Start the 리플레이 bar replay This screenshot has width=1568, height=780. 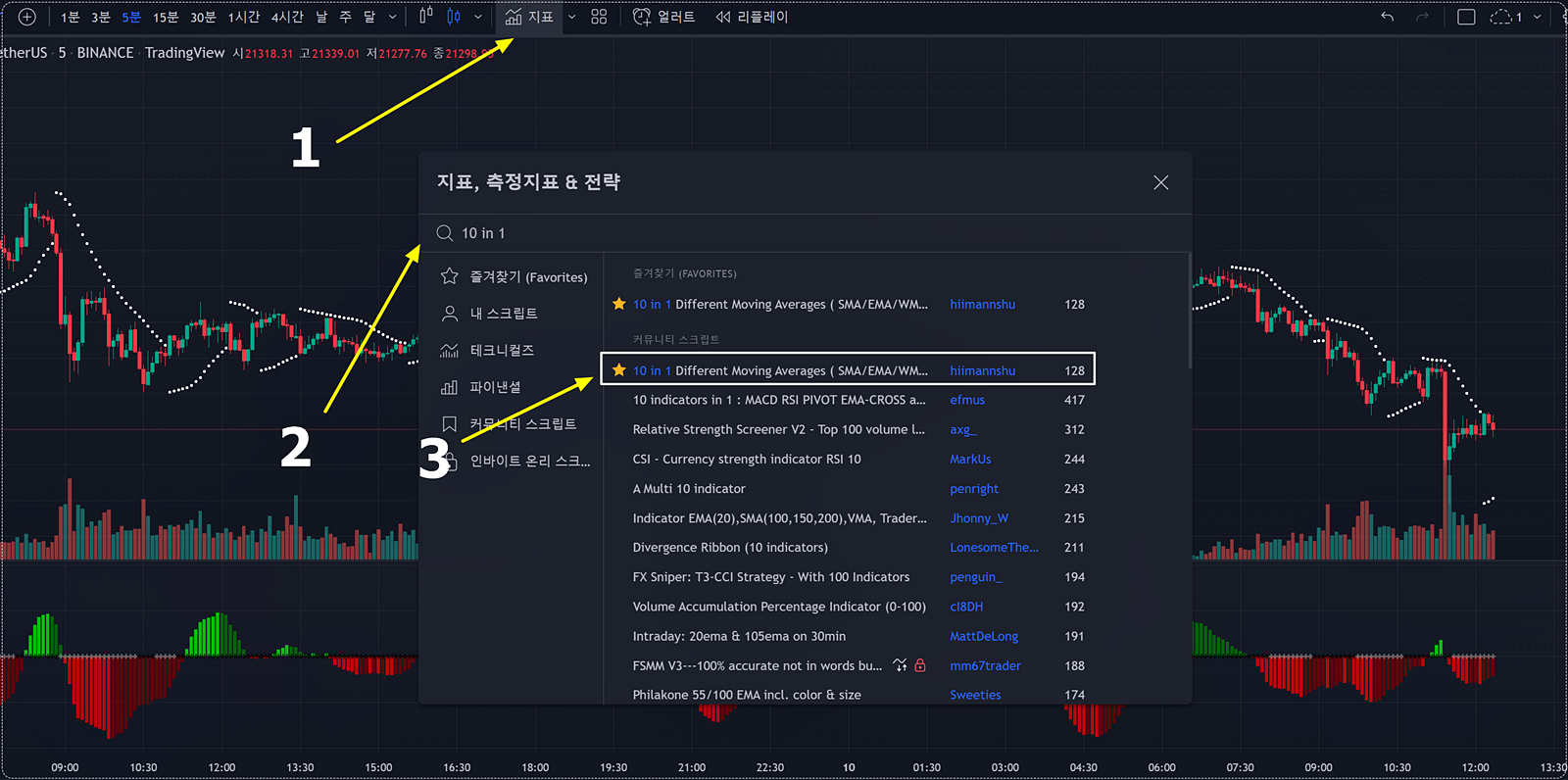tap(752, 17)
